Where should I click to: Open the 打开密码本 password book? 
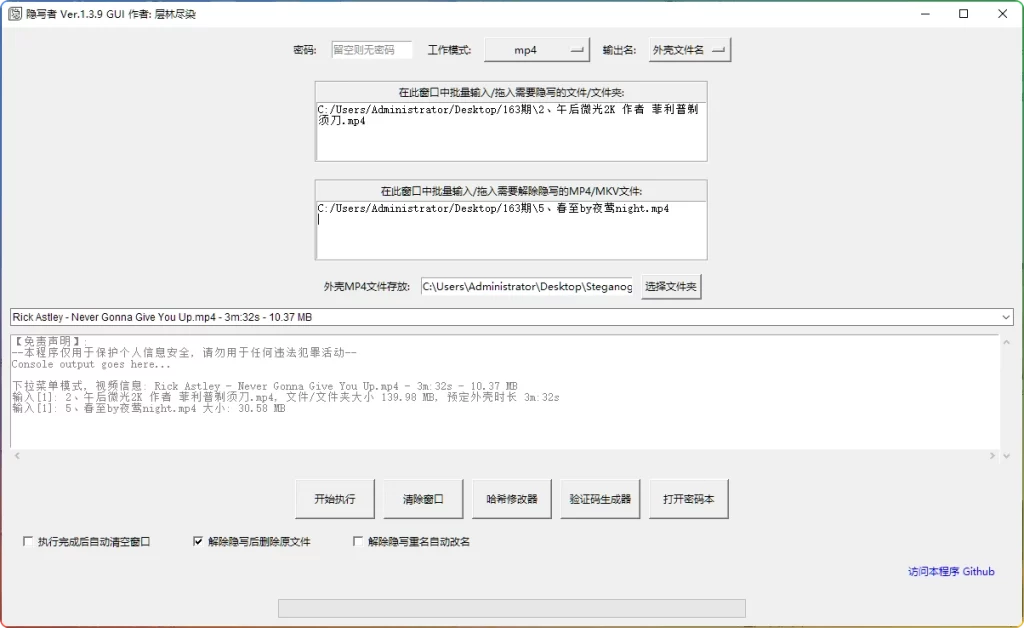click(x=687, y=498)
